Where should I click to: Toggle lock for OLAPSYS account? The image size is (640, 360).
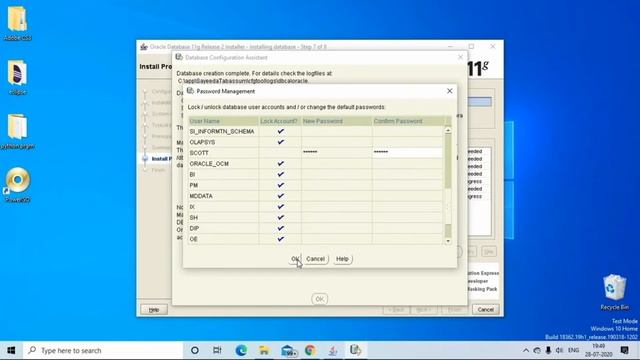pos(280,142)
